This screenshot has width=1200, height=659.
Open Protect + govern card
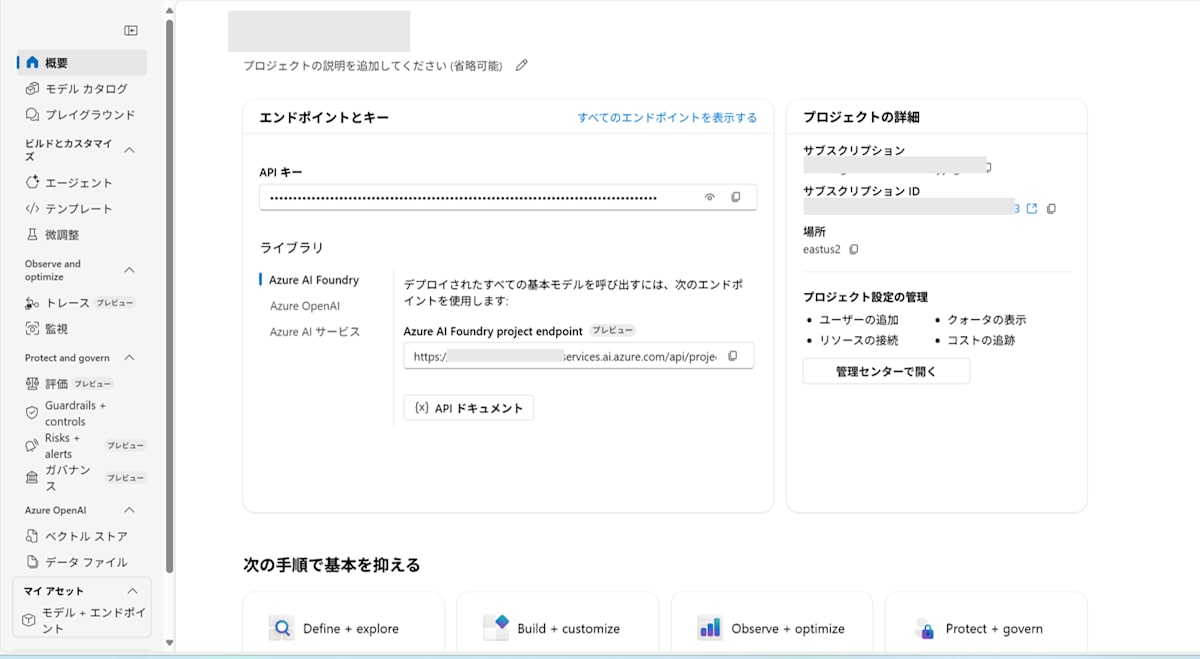click(x=985, y=625)
